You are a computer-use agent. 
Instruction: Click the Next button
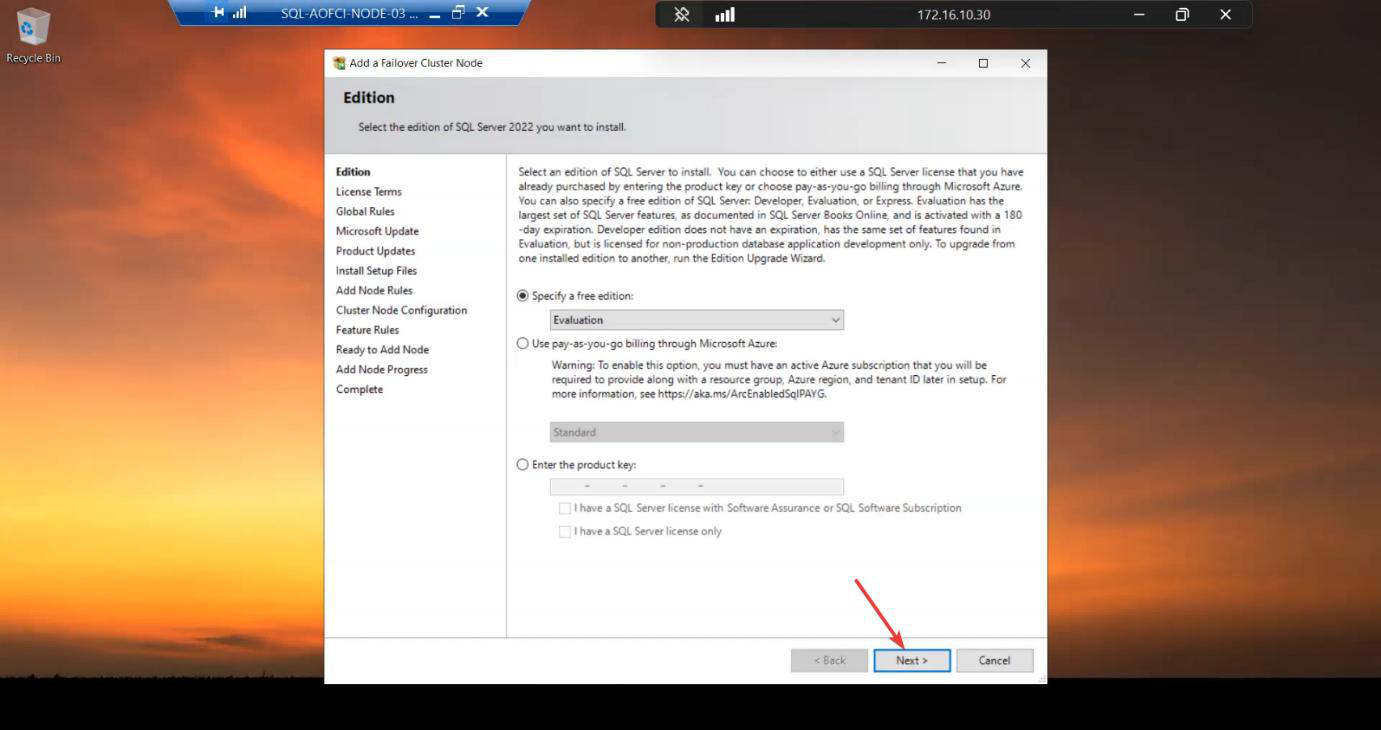point(912,660)
